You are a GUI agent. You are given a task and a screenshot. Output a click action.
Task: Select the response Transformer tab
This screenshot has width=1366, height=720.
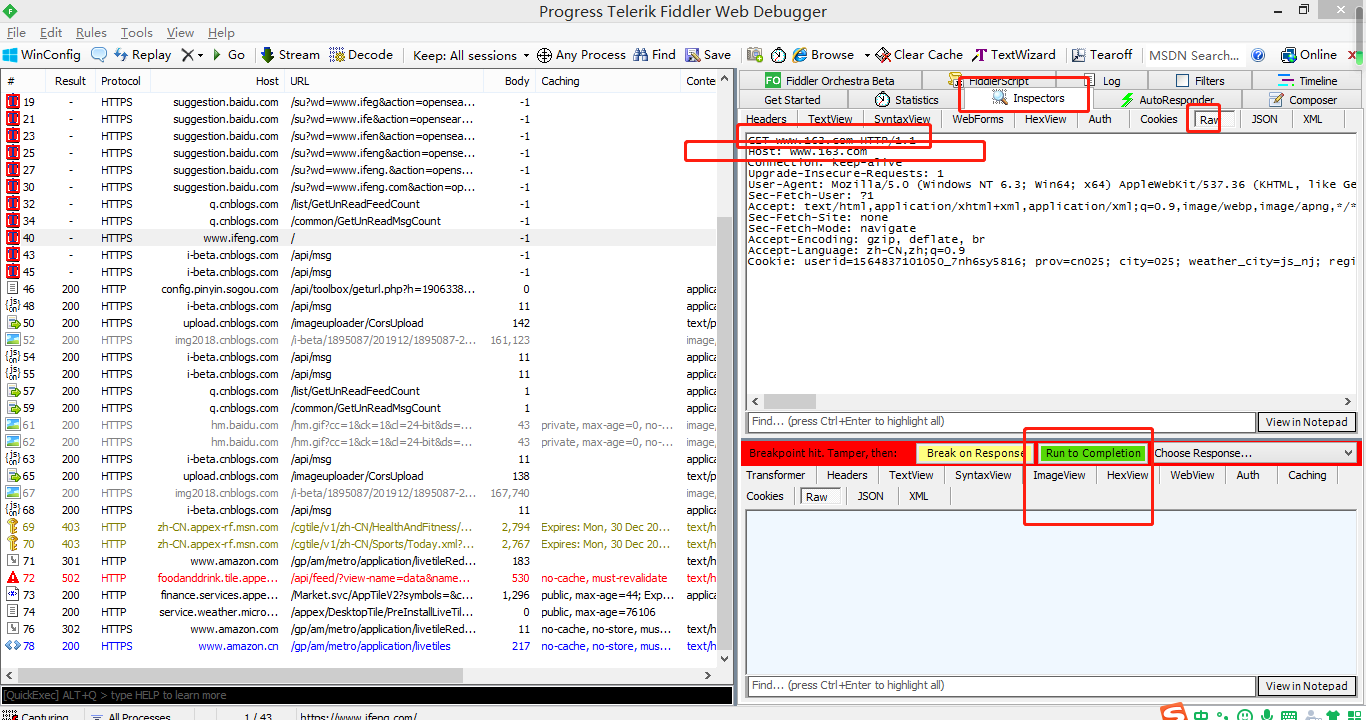click(x=776, y=475)
